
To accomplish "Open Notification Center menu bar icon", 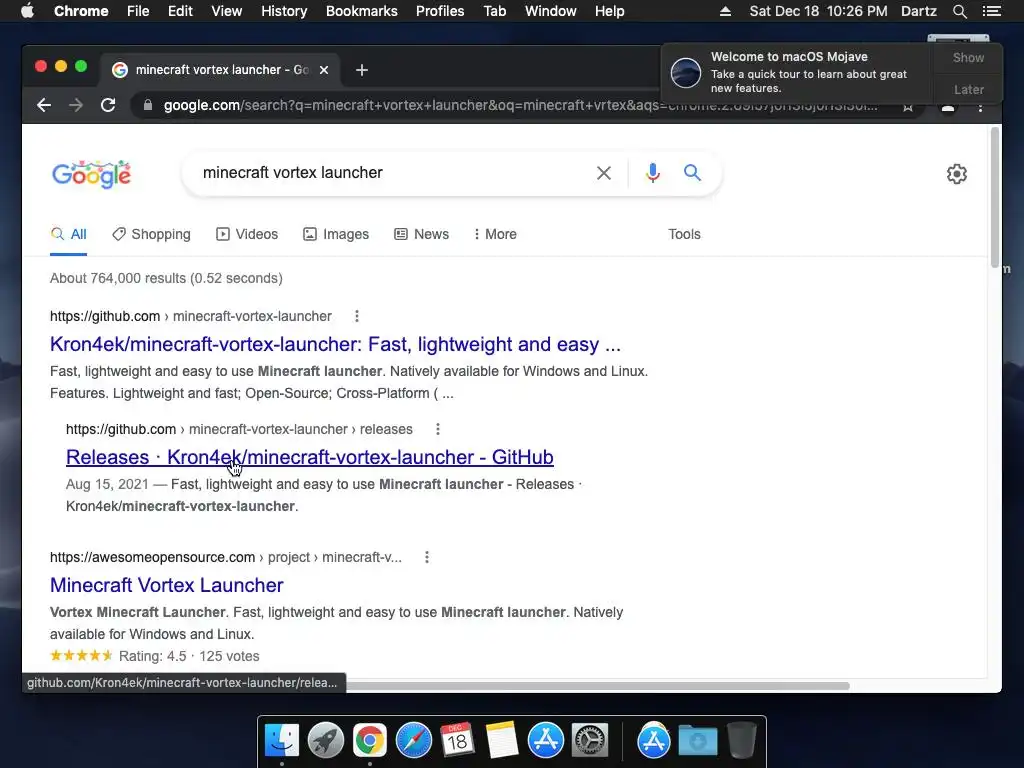I will point(991,11).
